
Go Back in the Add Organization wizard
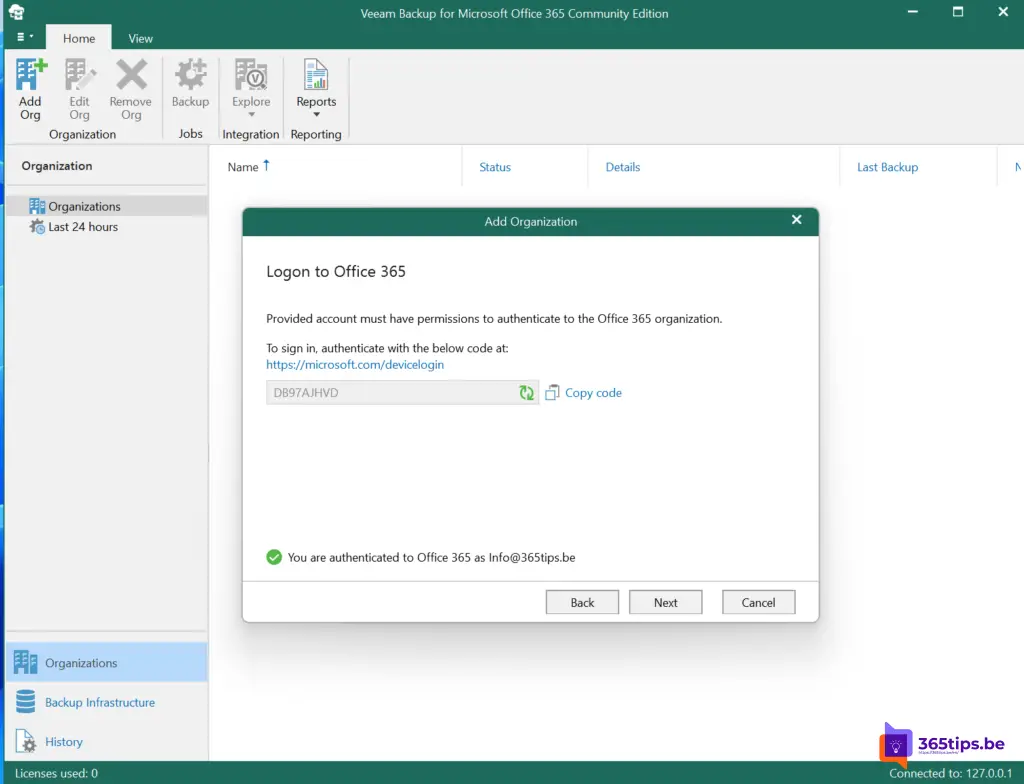tap(582, 602)
